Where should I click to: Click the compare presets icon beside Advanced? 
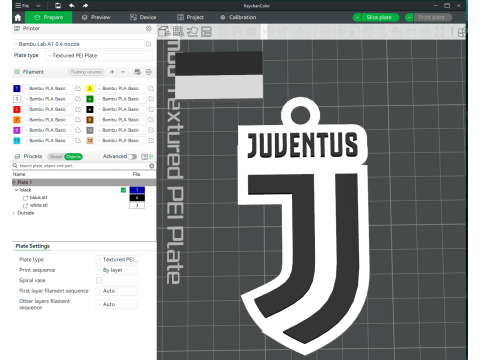152,157
